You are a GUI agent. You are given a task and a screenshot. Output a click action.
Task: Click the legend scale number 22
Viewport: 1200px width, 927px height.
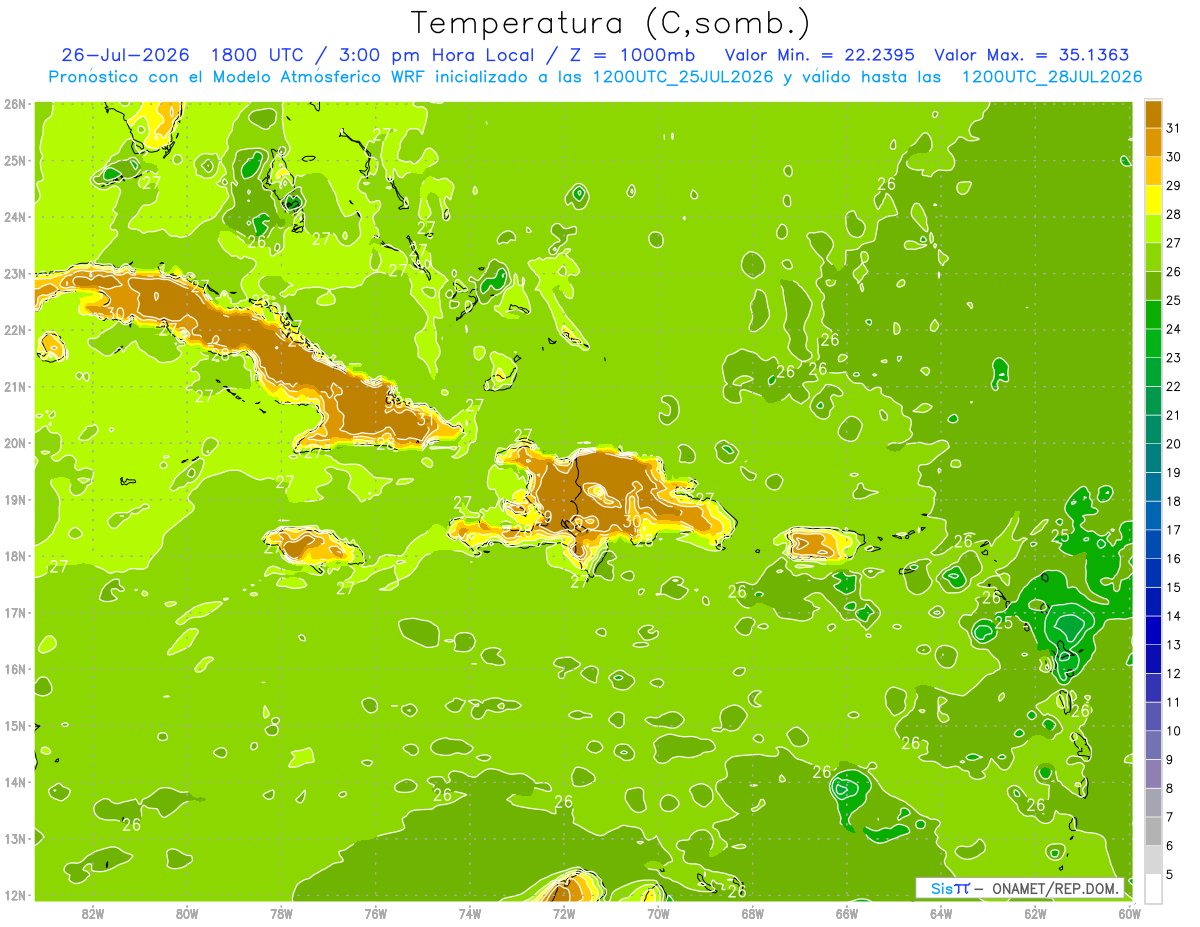point(1173,386)
